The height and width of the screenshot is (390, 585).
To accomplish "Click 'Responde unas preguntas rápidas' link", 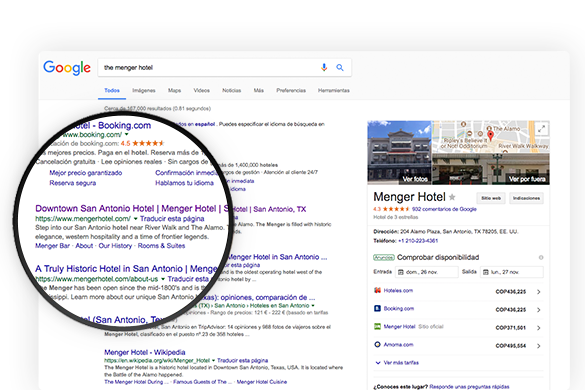I will click(469, 387).
